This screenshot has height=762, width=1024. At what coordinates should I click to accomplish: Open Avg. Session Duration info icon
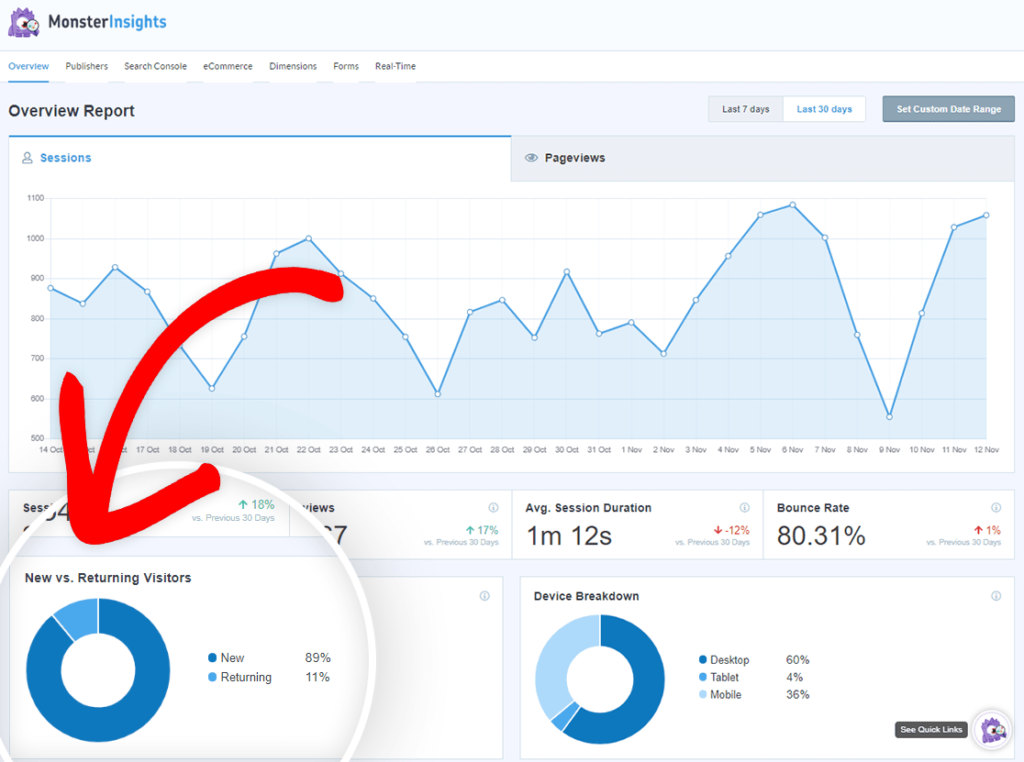[744, 507]
